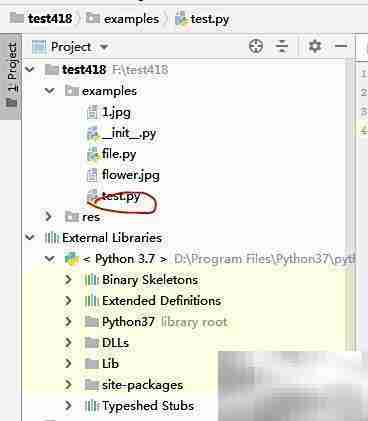Click the res folder icon
The width and height of the screenshot is (368, 421).
pos(72,217)
